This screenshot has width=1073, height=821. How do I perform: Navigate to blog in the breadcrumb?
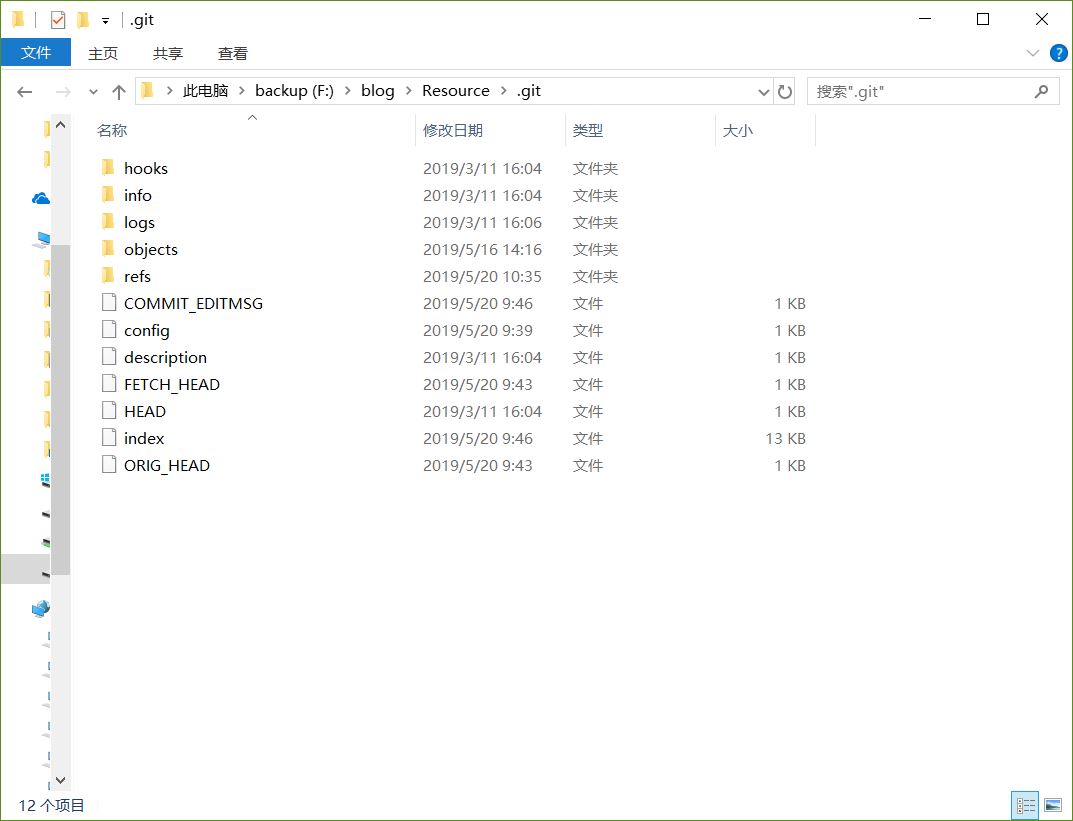tap(377, 91)
